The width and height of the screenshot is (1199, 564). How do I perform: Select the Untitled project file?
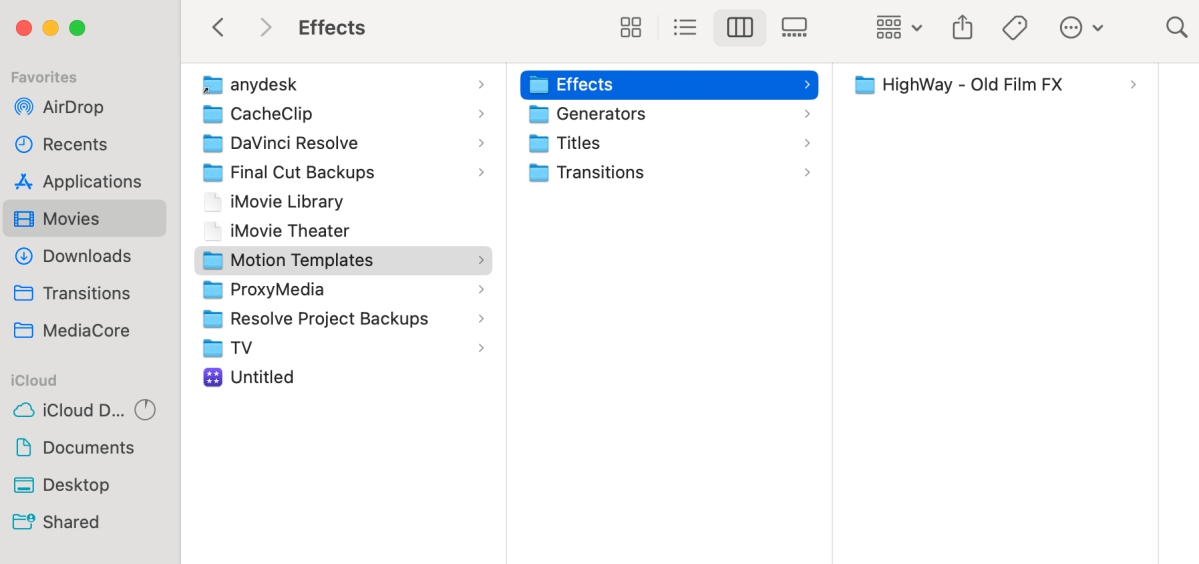pos(261,377)
